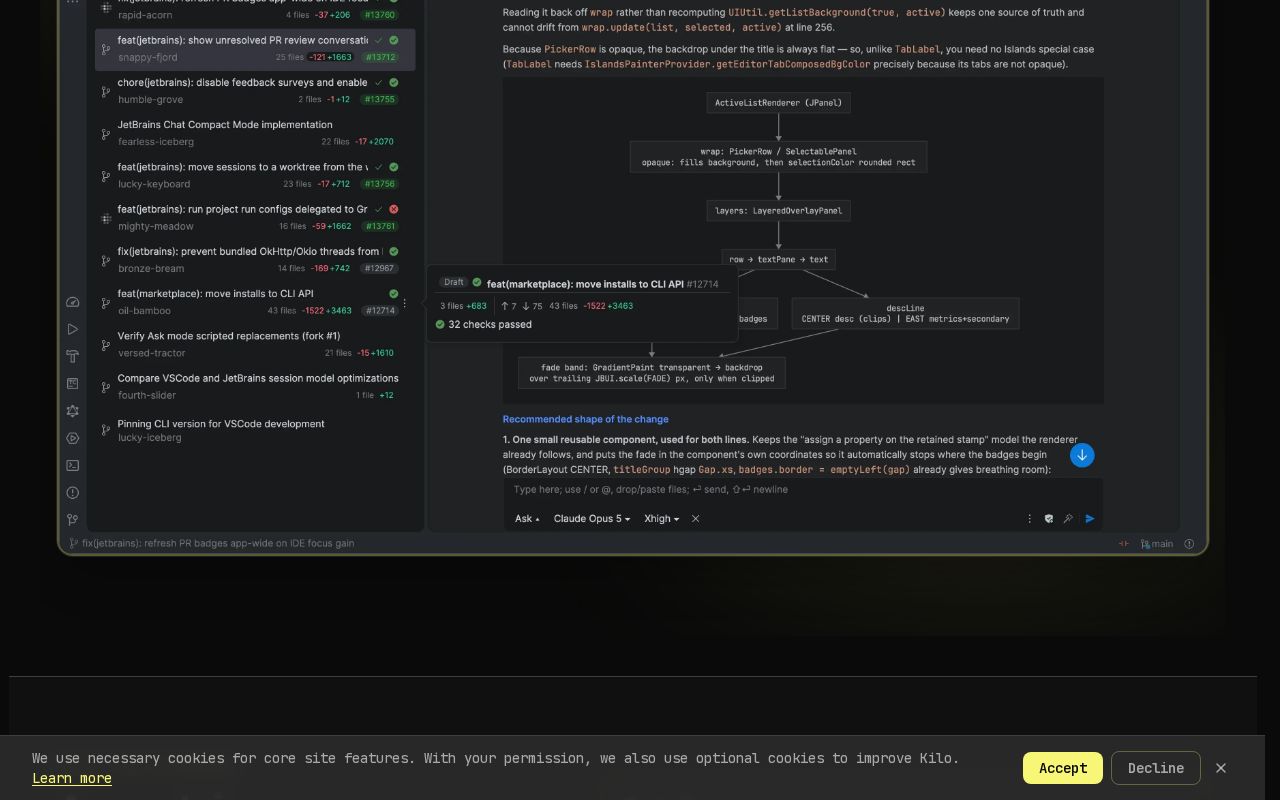Open Compare VSCode and JetBrains session

(255, 386)
